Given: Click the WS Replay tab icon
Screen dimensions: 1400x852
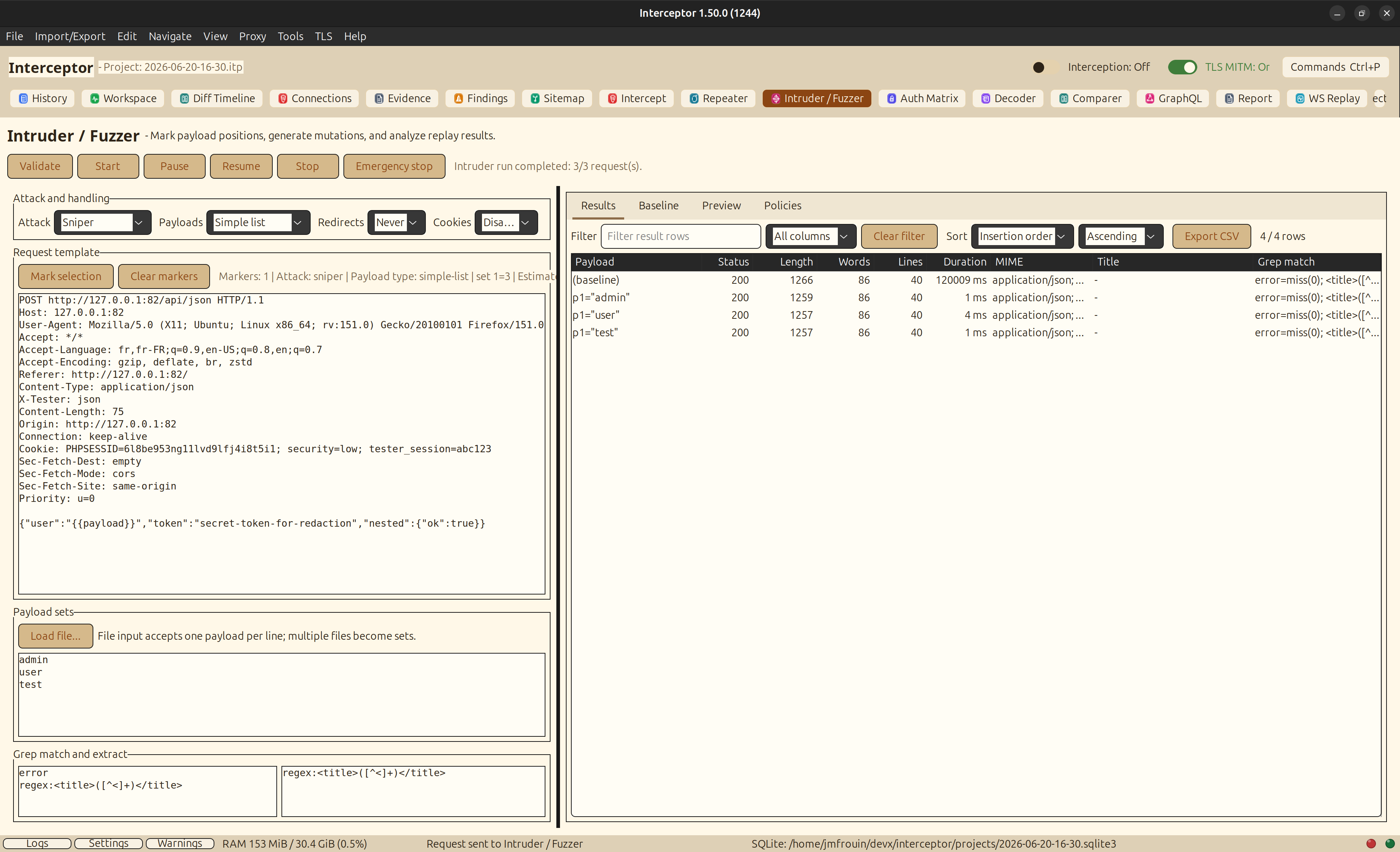Looking at the screenshot, I should [x=1300, y=98].
